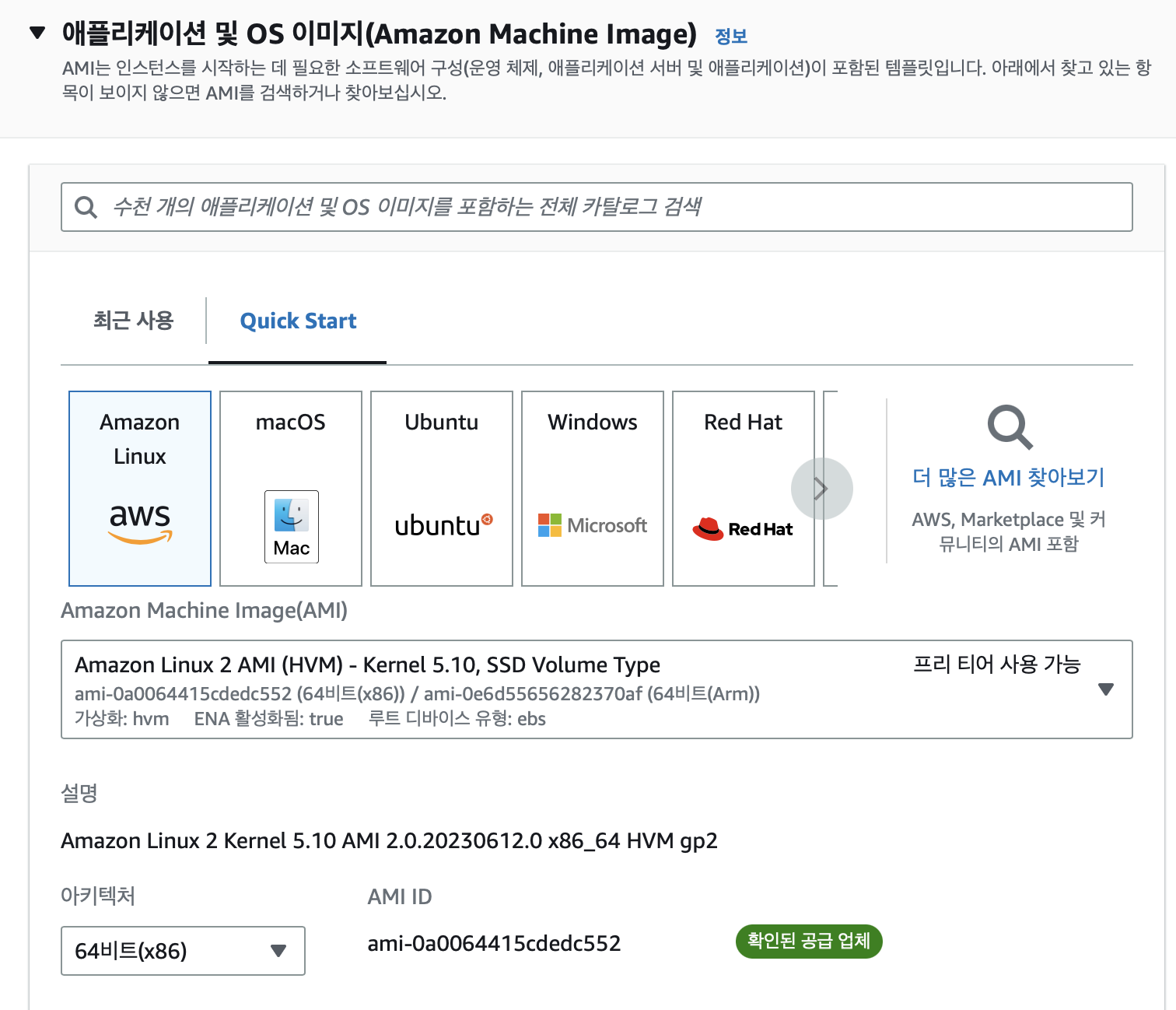Click the aws logo icon
This screenshot has height=1010, width=1176.
click(140, 522)
